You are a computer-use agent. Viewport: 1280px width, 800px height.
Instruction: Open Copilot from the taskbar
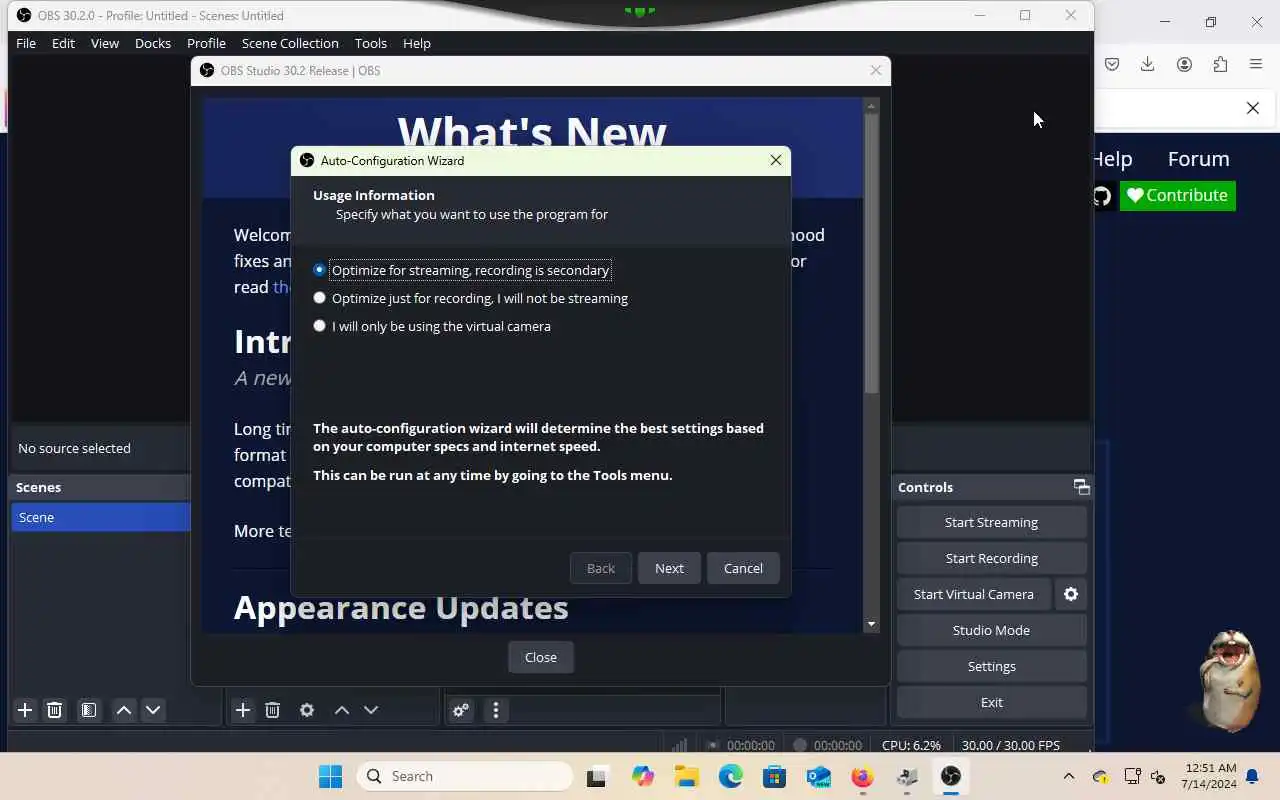[x=642, y=776]
